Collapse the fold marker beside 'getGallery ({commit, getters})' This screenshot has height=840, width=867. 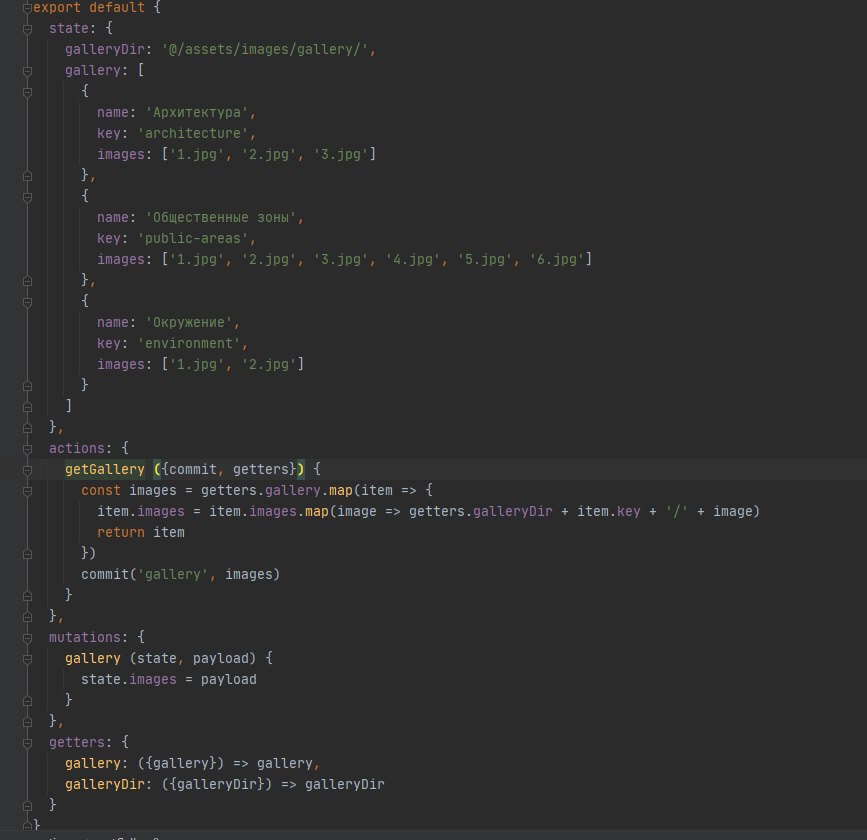tap(27, 470)
